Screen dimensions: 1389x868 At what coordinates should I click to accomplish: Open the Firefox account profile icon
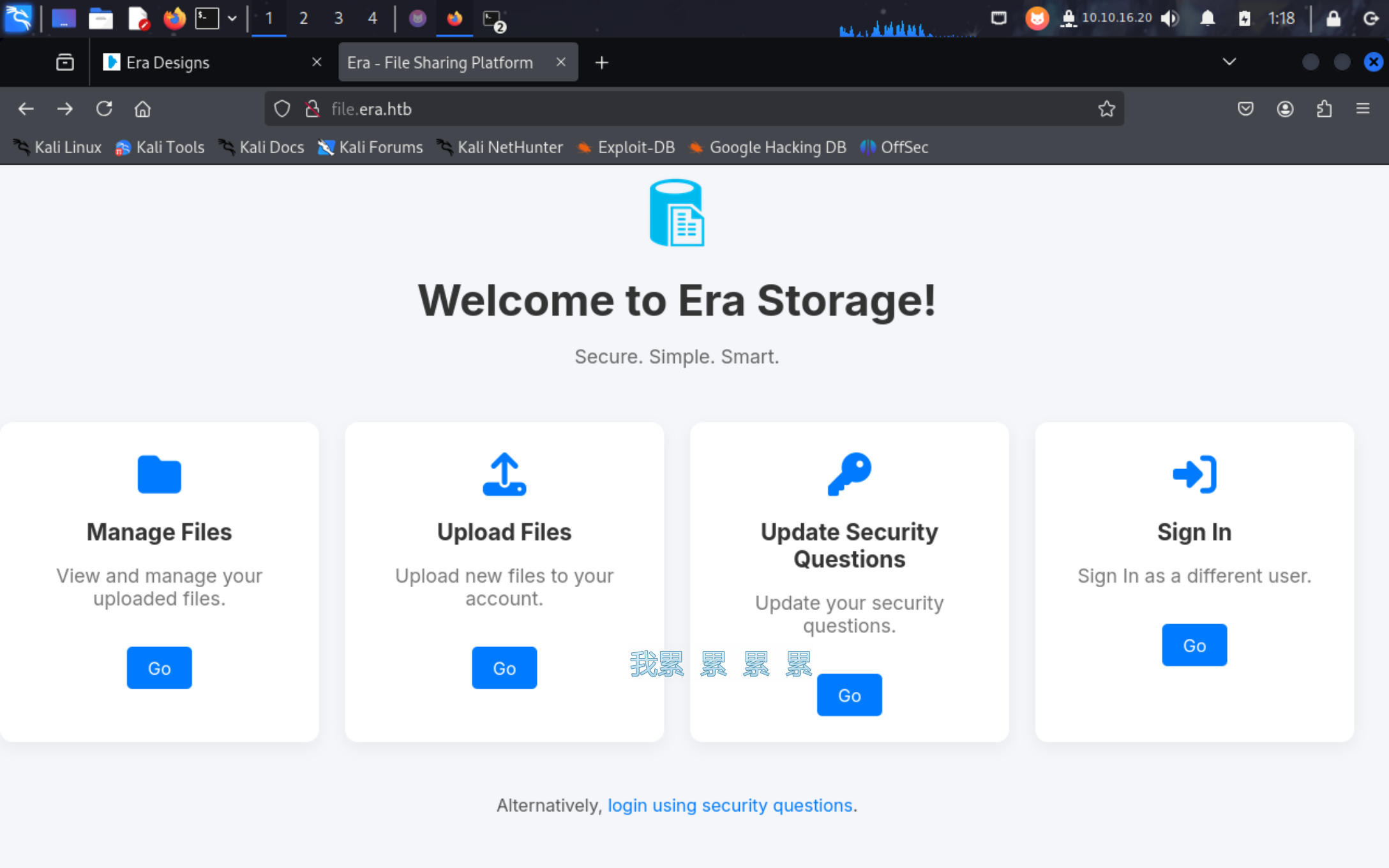tap(1285, 109)
